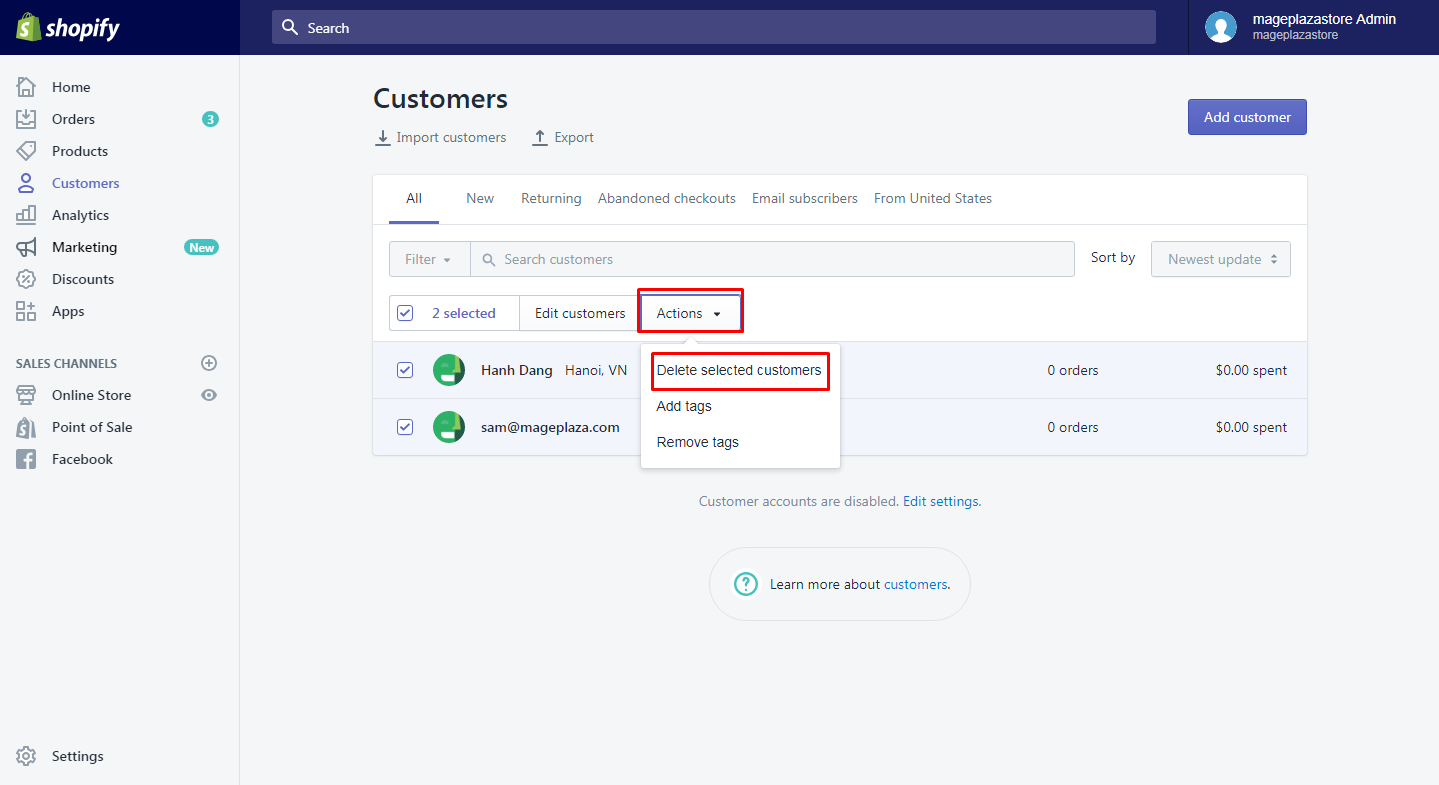Viewport: 1439px width, 785px height.
Task: Click the search magnifier in top bar
Action: [x=290, y=27]
